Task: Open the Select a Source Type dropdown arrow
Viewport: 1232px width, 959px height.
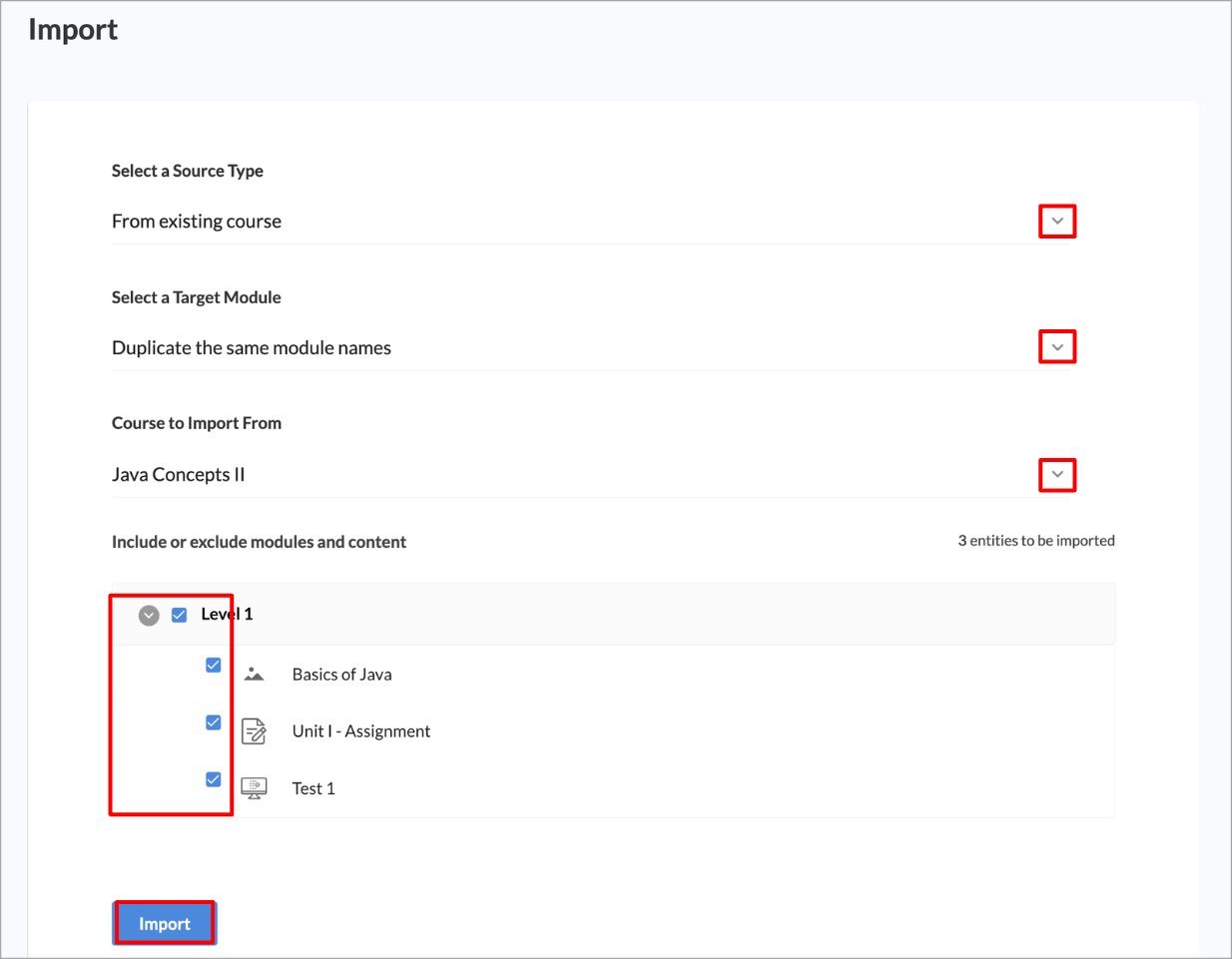Action: pyautogui.click(x=1057, y=221)
